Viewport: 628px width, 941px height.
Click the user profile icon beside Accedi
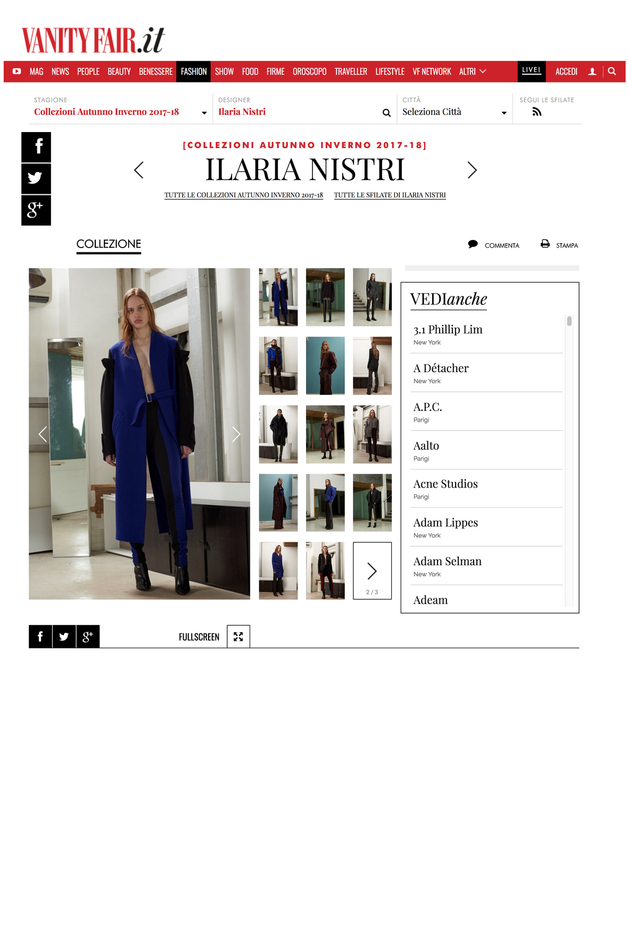(592, 71)
